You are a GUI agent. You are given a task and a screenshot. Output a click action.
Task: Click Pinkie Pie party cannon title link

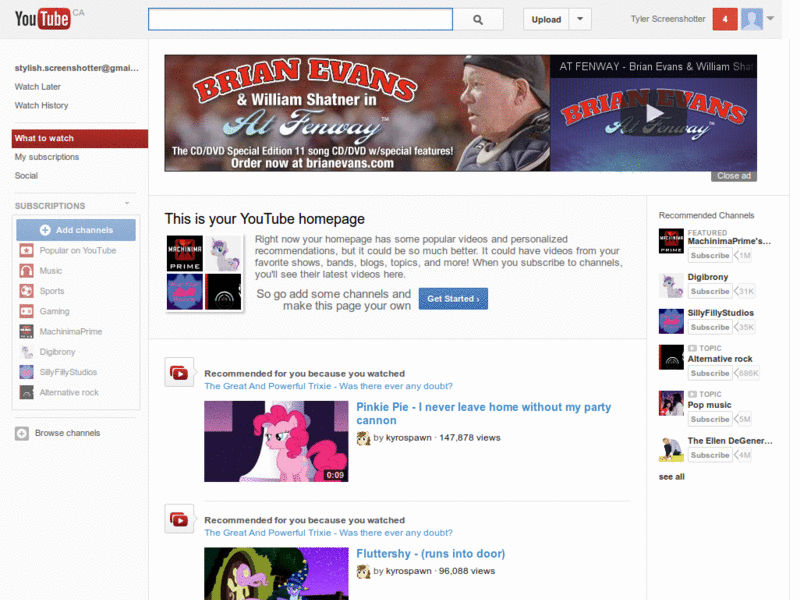(x=483, y=414)
